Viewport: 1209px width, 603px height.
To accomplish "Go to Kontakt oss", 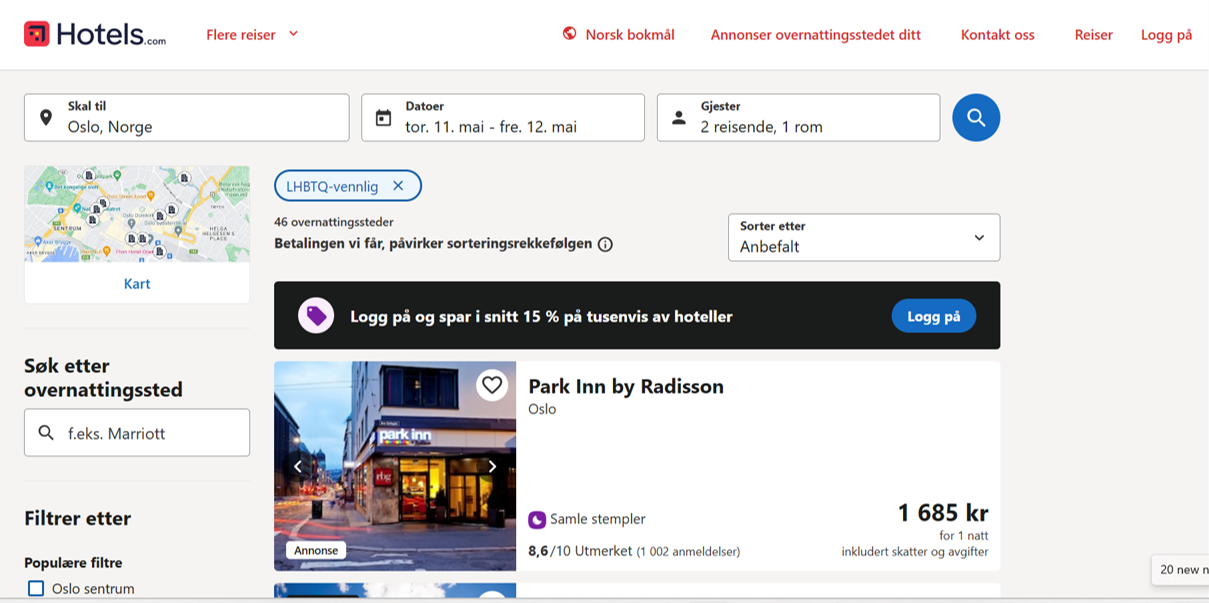I will pos(998,34).
